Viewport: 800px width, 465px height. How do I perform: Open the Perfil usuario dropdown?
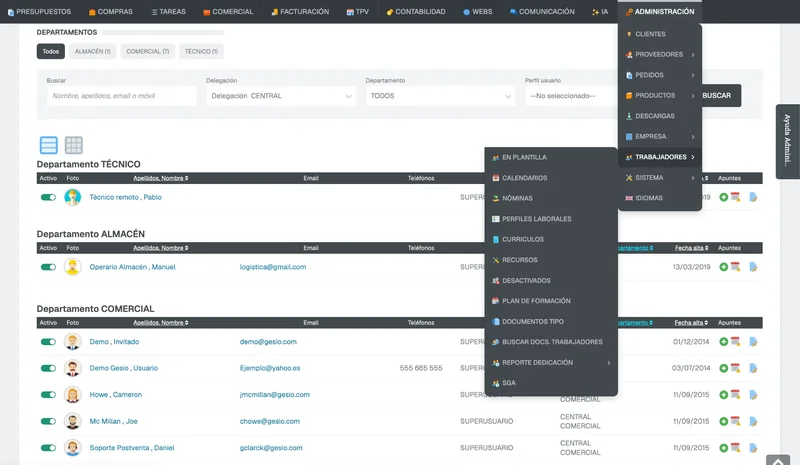[x=571, y=96]
